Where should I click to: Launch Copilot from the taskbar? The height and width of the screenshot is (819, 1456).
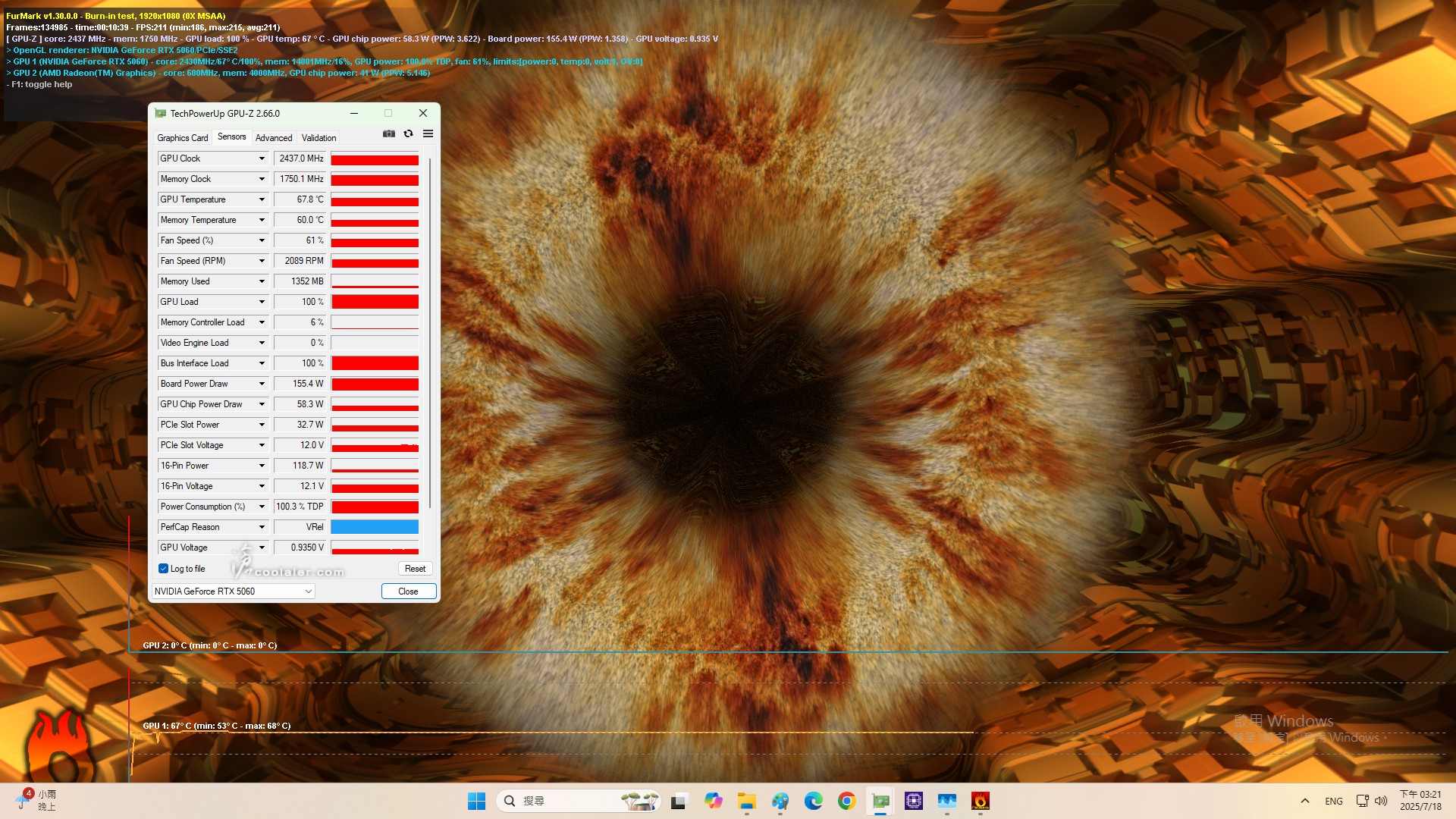713,801
